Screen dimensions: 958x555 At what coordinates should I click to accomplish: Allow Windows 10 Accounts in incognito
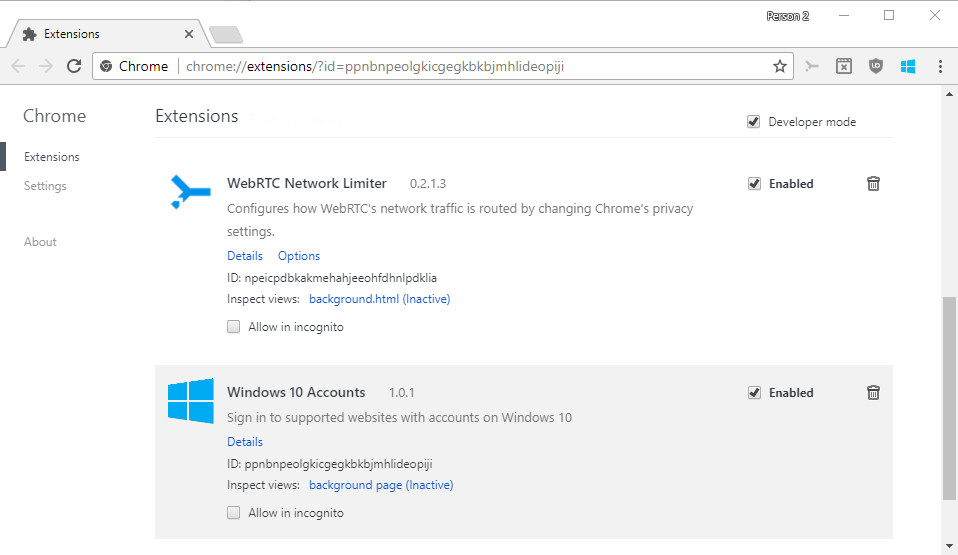(233, 512)
